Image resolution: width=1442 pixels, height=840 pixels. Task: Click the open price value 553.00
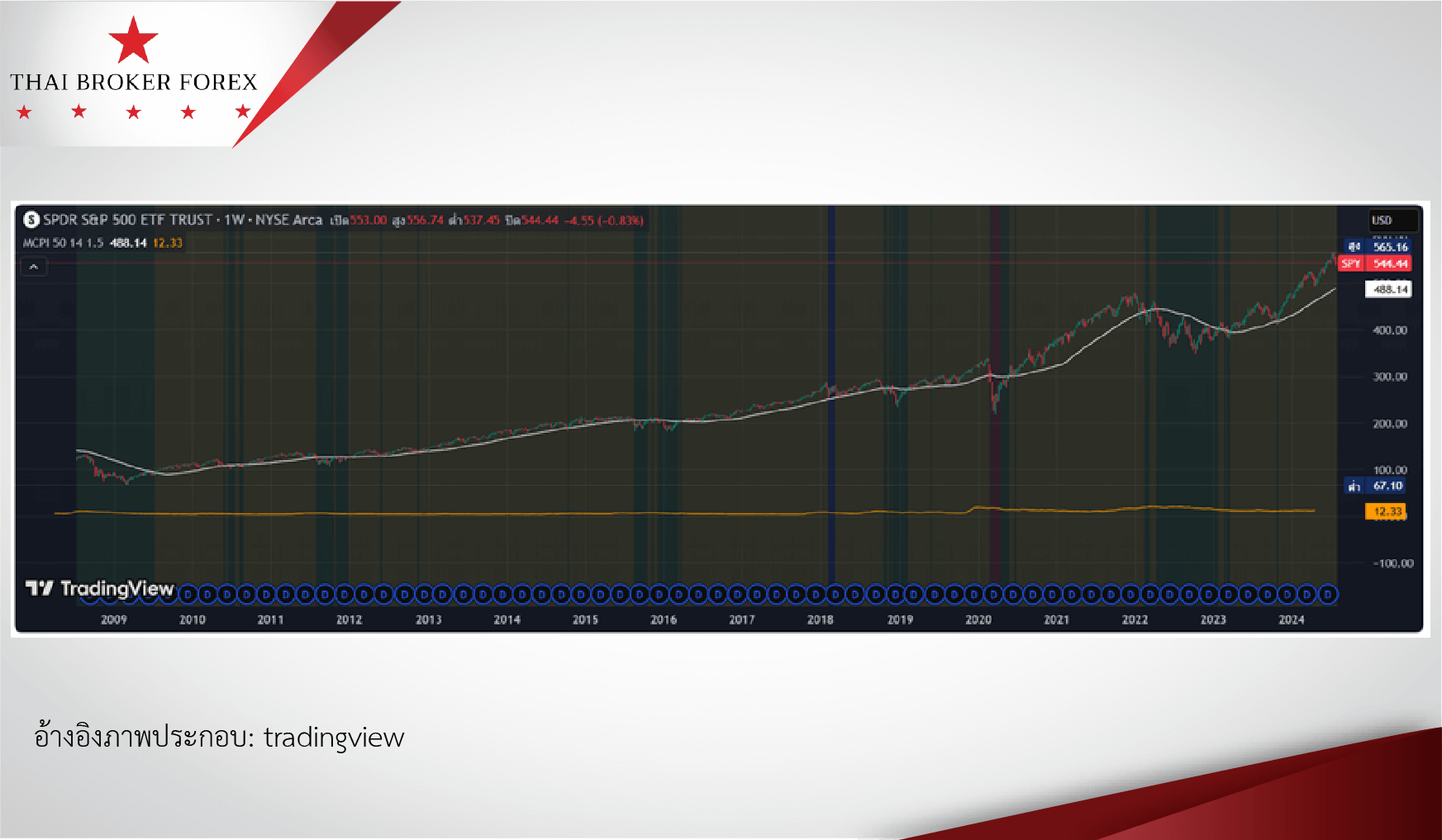pos(368,221)
